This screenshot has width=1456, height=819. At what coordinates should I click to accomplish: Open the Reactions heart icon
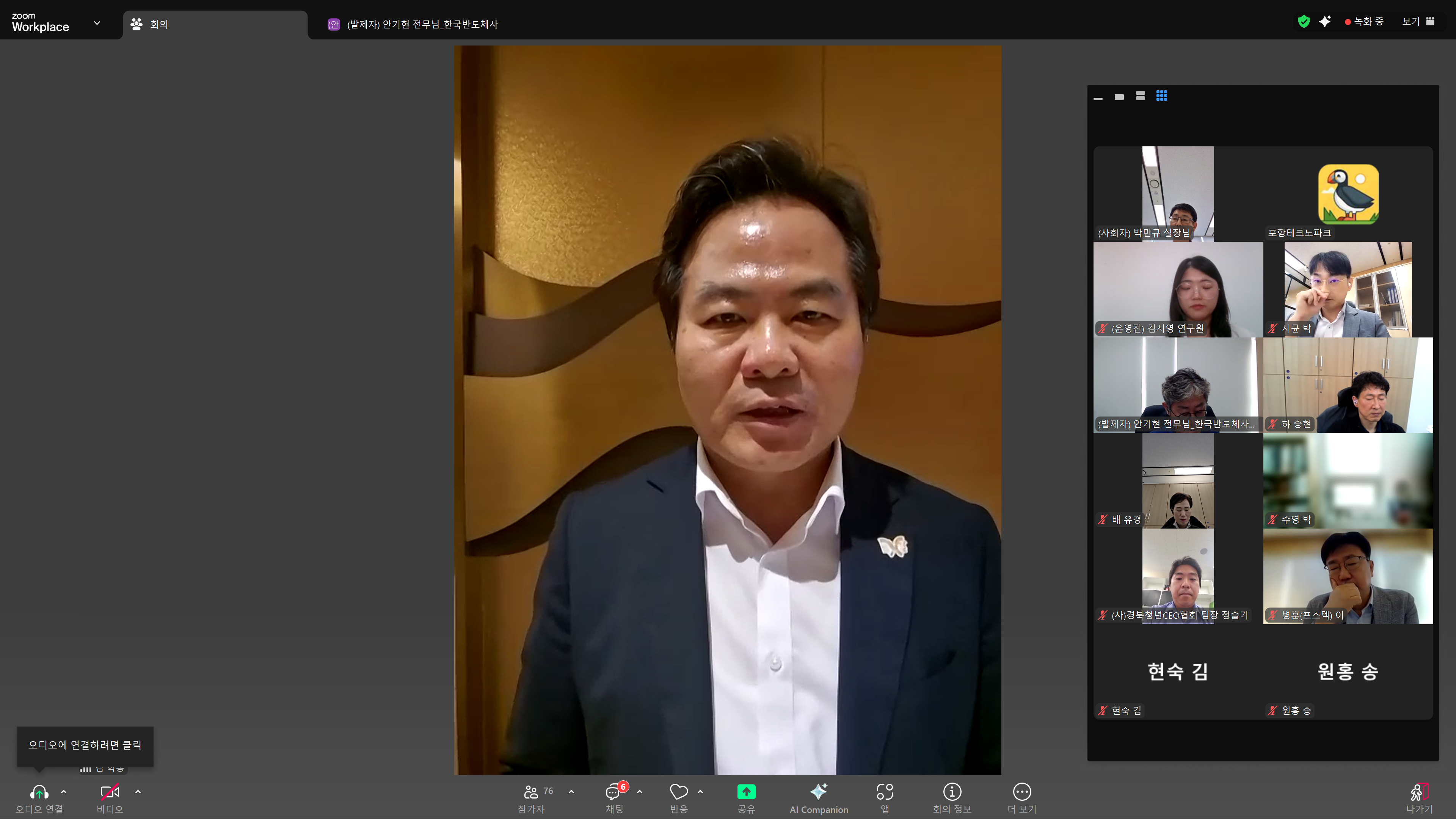[678, 792]
